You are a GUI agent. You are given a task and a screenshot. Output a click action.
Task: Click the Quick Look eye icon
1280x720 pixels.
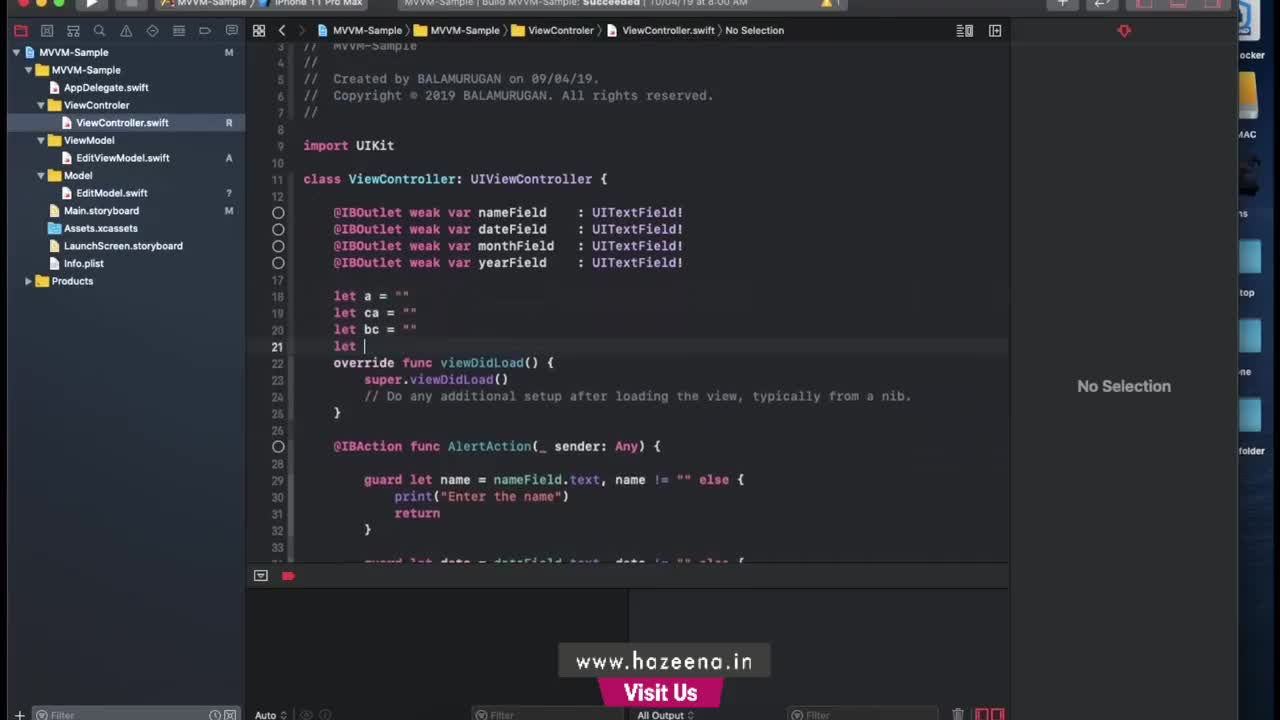tap(308, 714)
